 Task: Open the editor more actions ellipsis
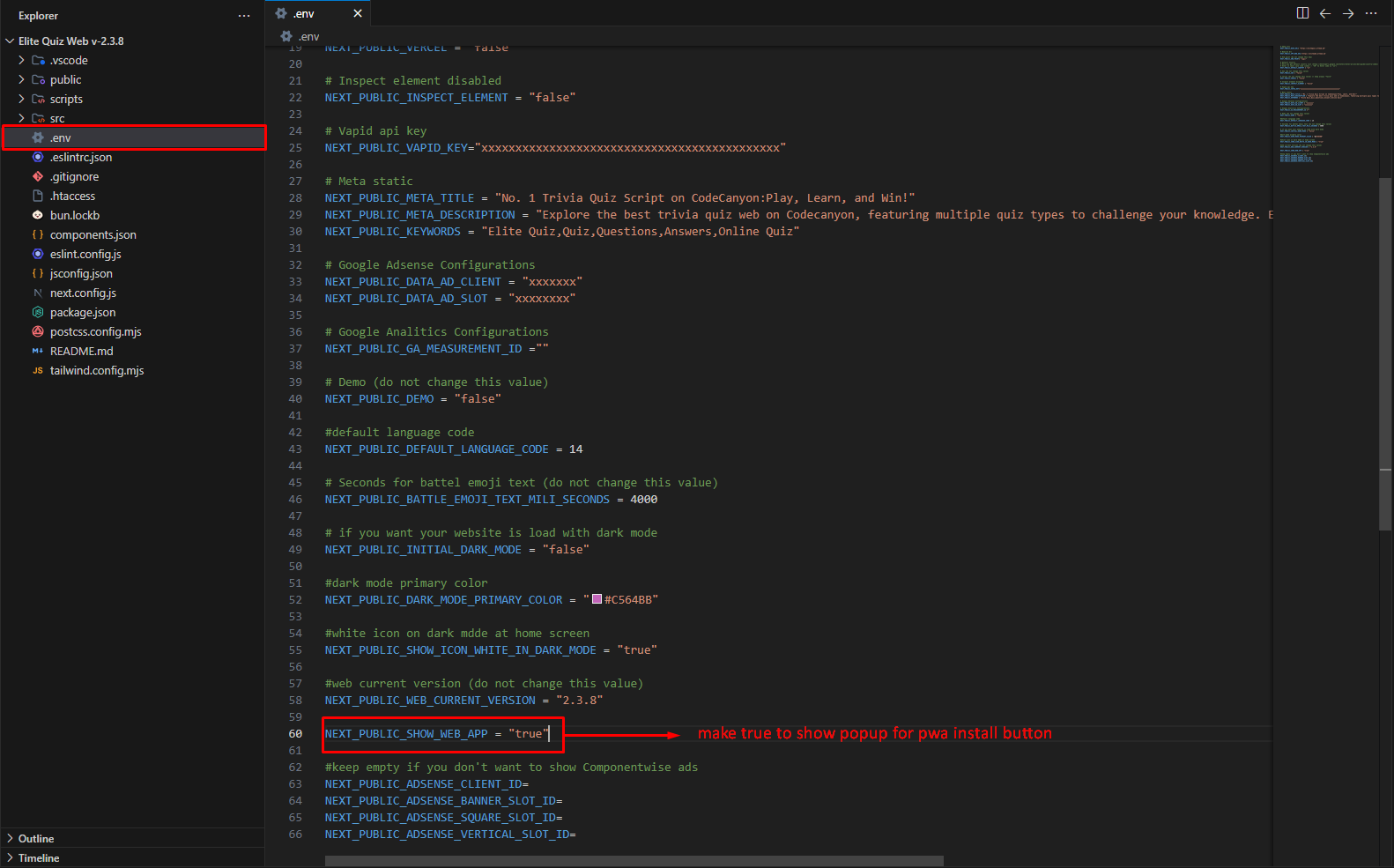(x=1371, y=13)
